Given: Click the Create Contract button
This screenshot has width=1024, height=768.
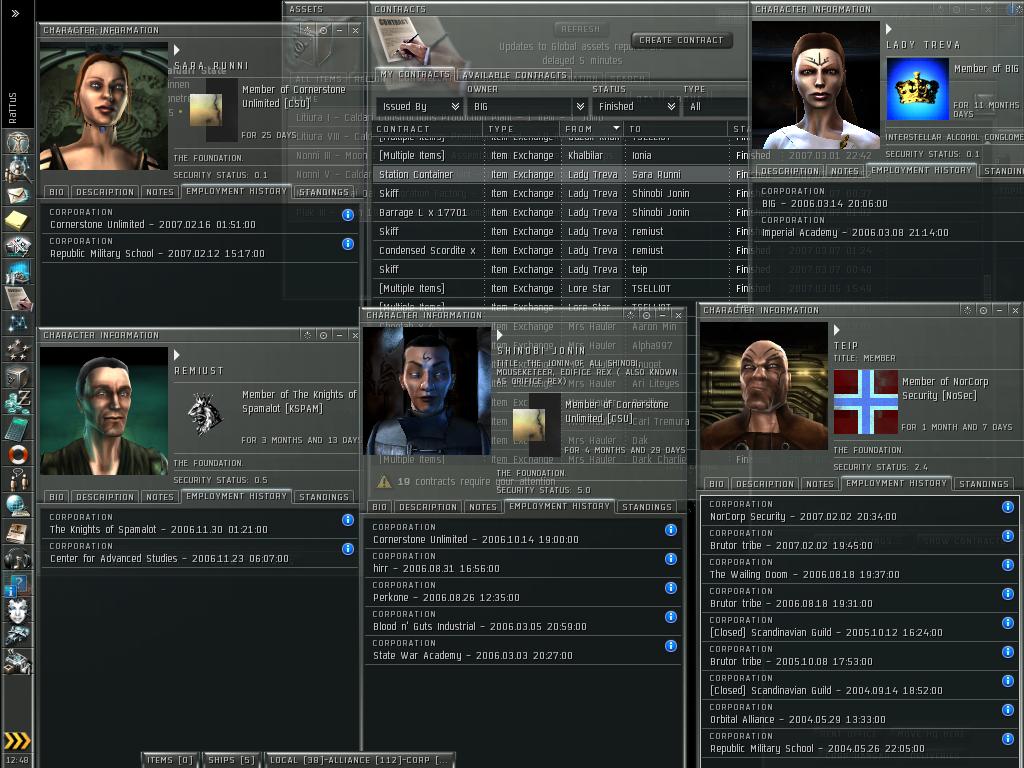Looking at the screenshot, I should (x=681, y=40).
